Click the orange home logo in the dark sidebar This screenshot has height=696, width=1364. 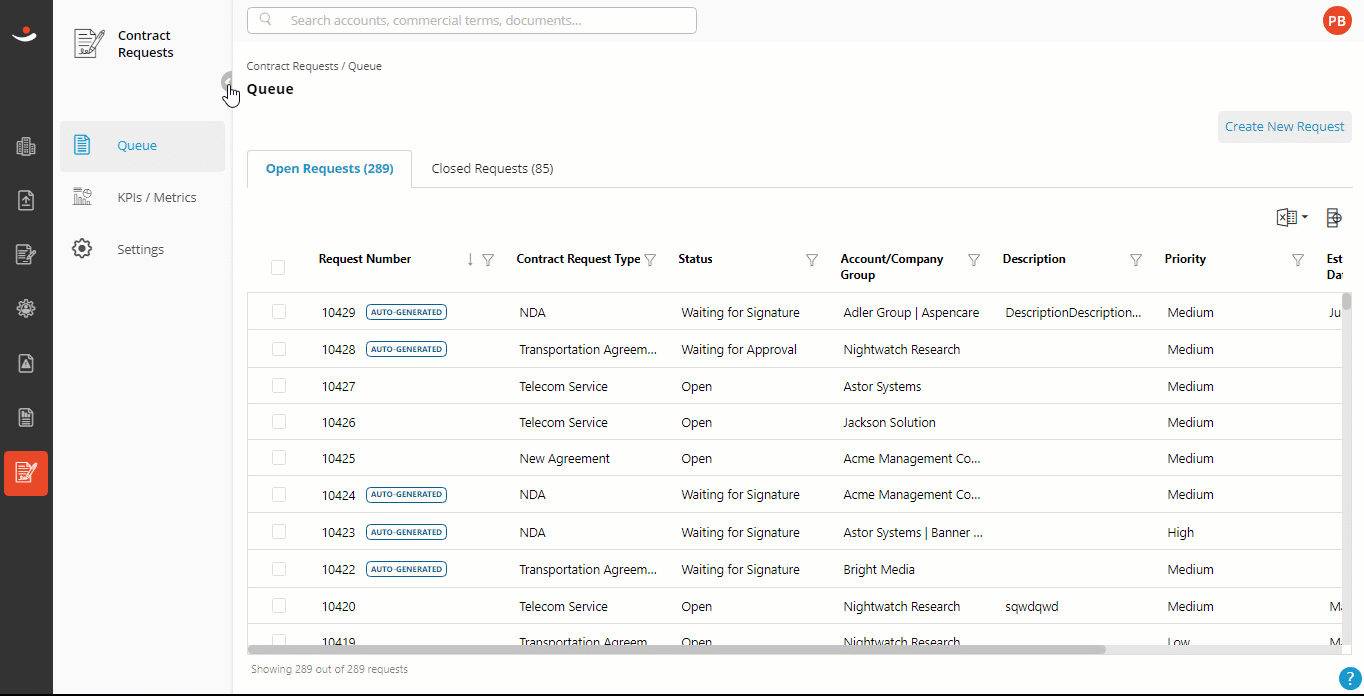(x=25, y=35)
